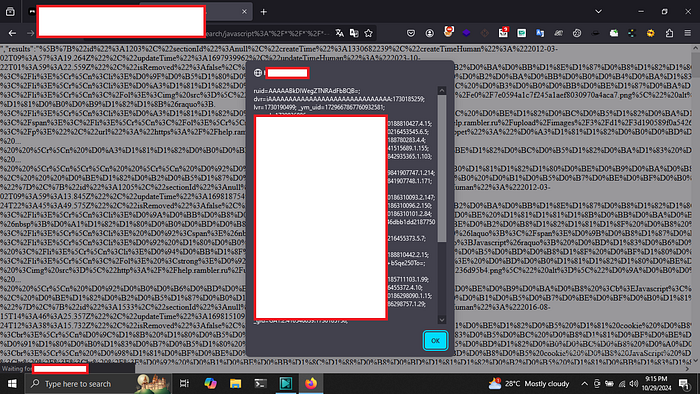700x394 pixels.
Task: Open the notification center icon
Action: click(684, 384)
